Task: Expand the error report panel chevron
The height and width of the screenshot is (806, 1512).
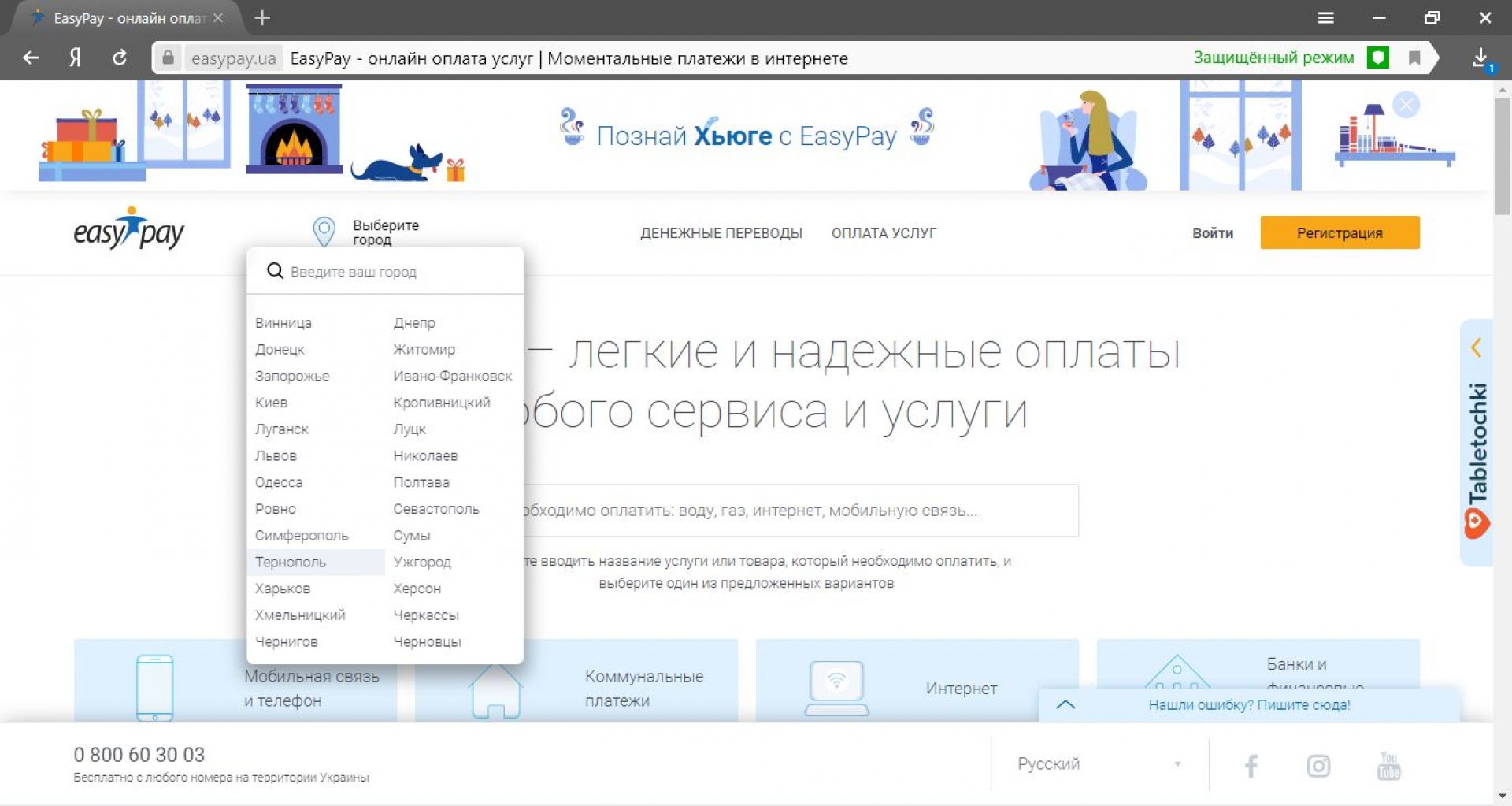Action: click(x=1065, y=704)
